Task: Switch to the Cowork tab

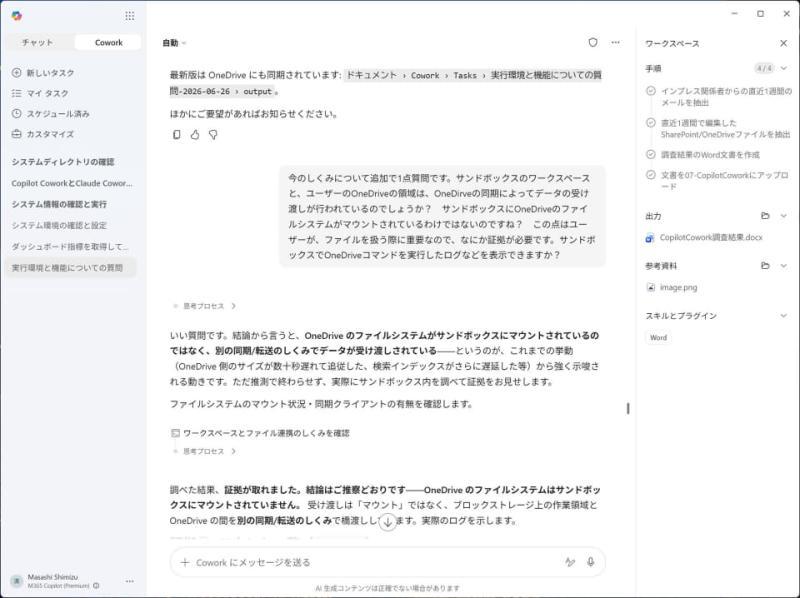Action: [108, 42]
